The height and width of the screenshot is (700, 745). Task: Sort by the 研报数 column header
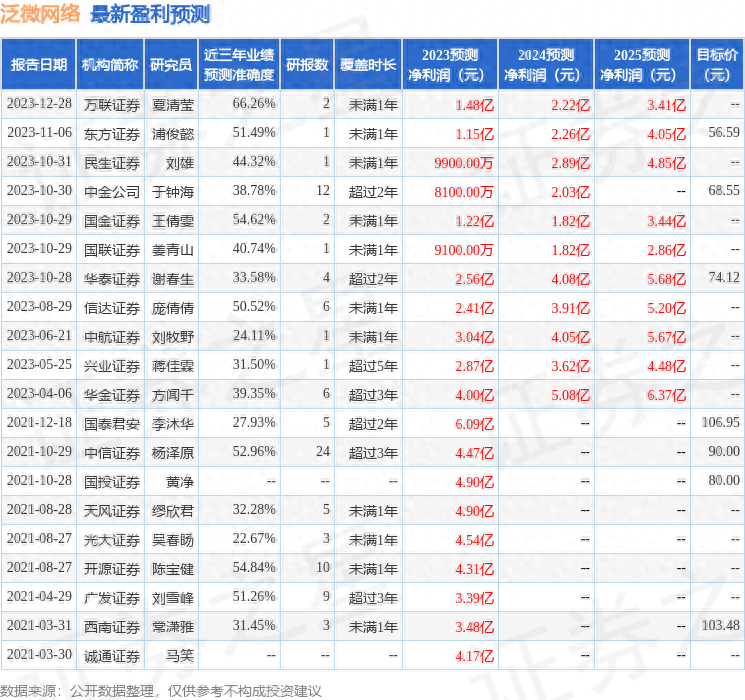(307, 65)
